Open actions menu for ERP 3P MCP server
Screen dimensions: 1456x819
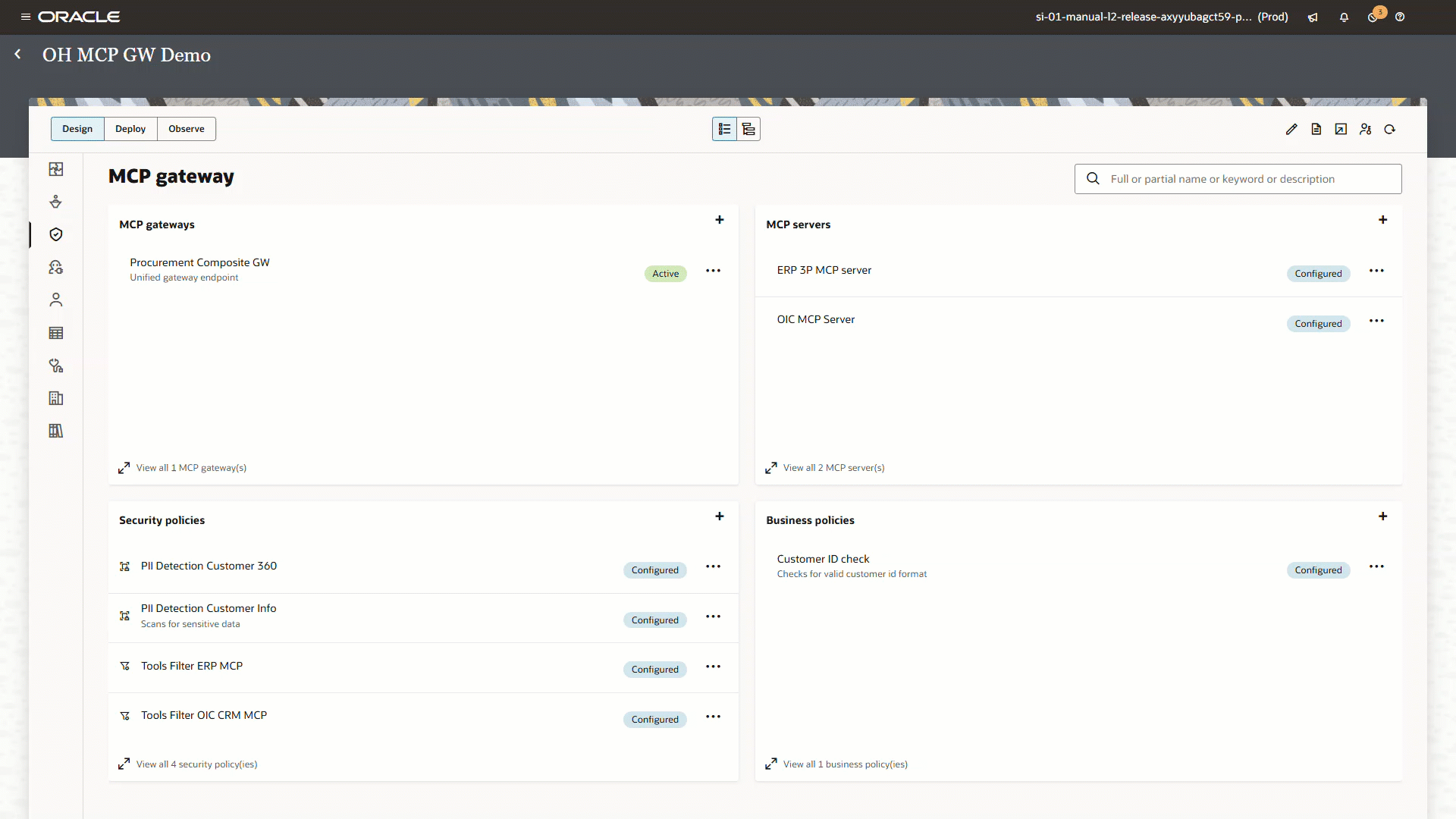[1377, 271]
